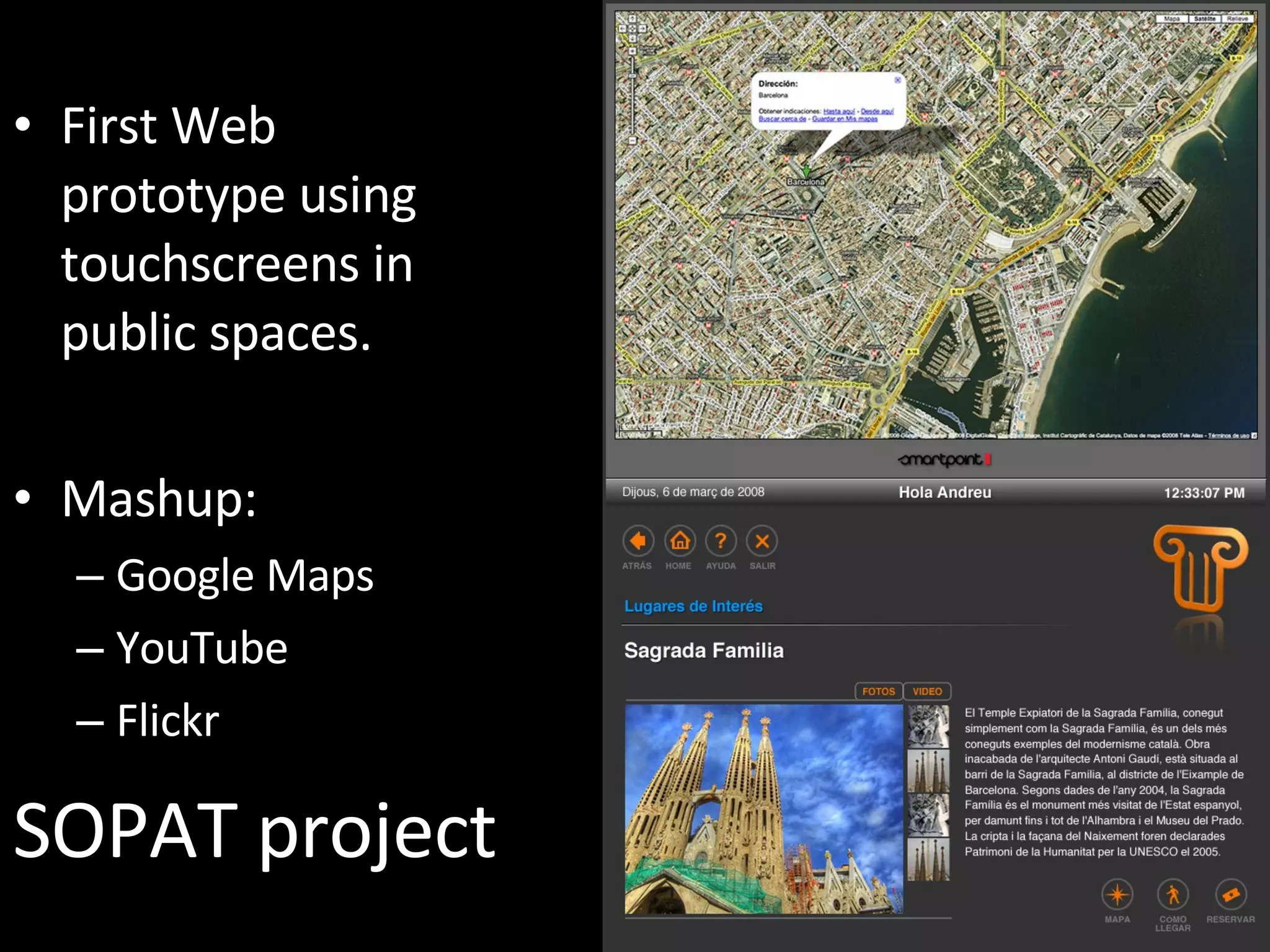Pan the map right with arrow control
The width and height of the screenshot is (1270, 952).
click(642, 29)
